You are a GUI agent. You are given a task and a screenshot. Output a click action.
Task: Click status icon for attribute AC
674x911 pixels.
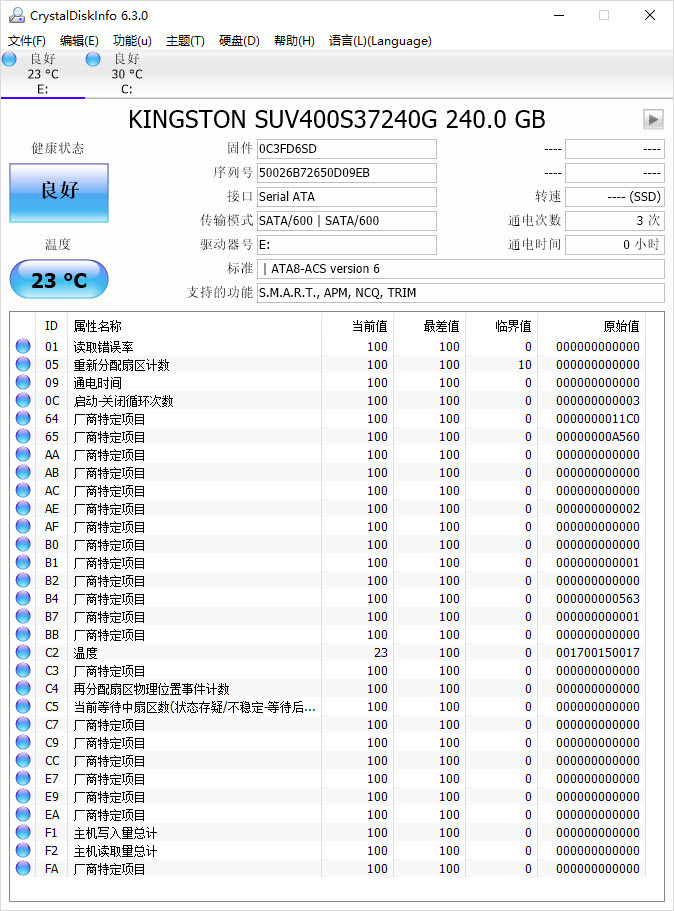pyautogui.click(x=23, y=490)
